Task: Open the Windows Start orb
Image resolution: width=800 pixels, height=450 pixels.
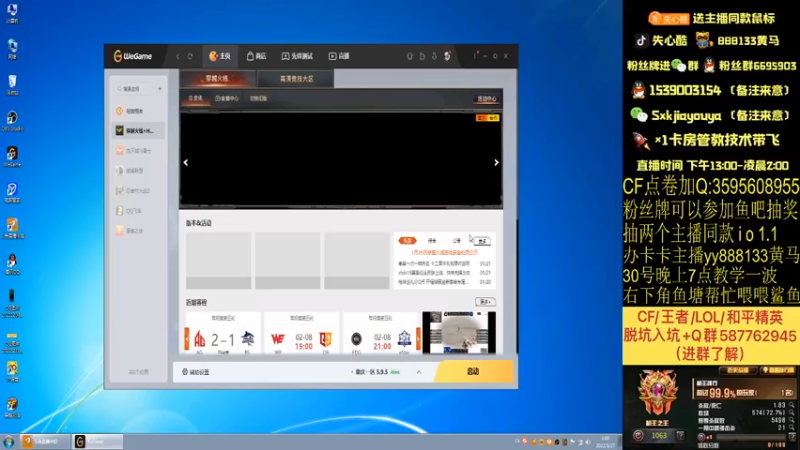Action: pos(8,441)
